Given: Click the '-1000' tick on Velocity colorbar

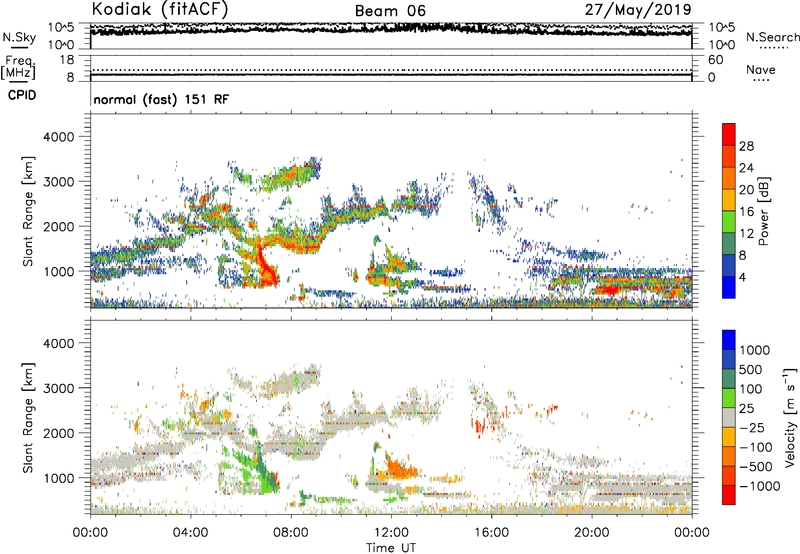Looking at the screenshot, I should [x=759, y=486].
